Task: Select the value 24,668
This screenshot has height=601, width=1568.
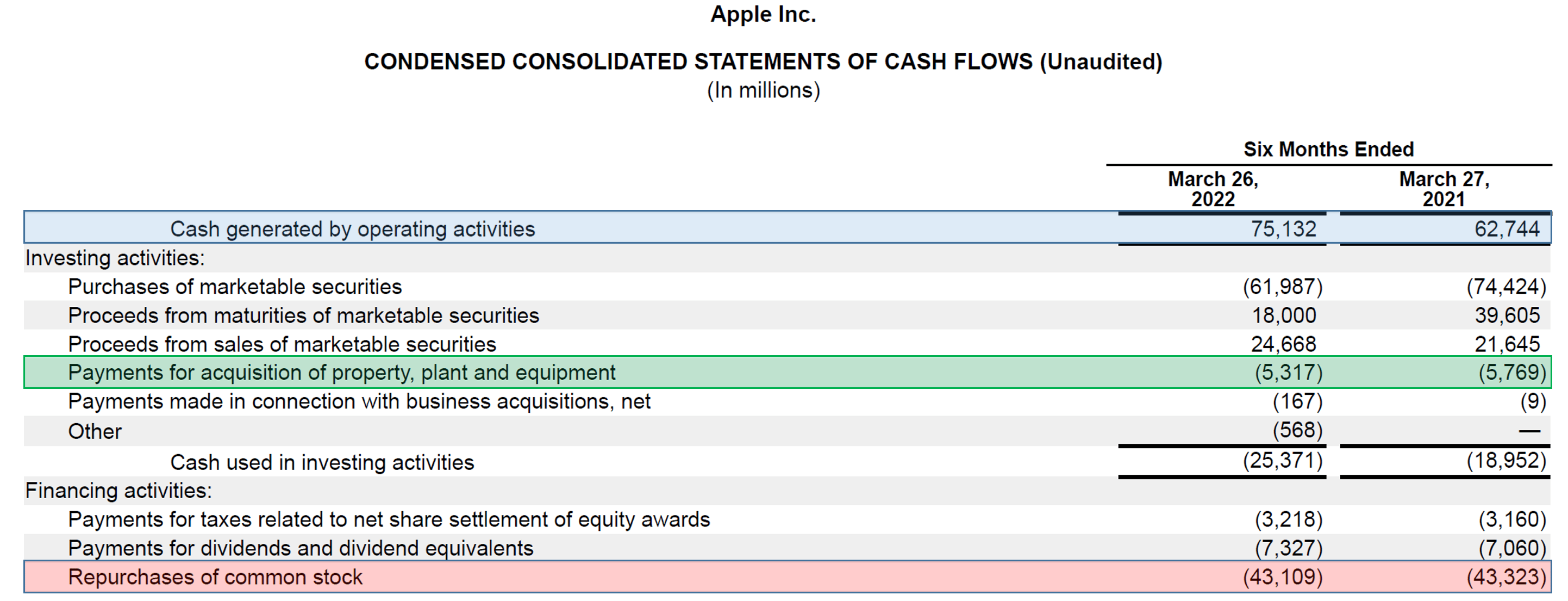Action: tap(1283, 344)
